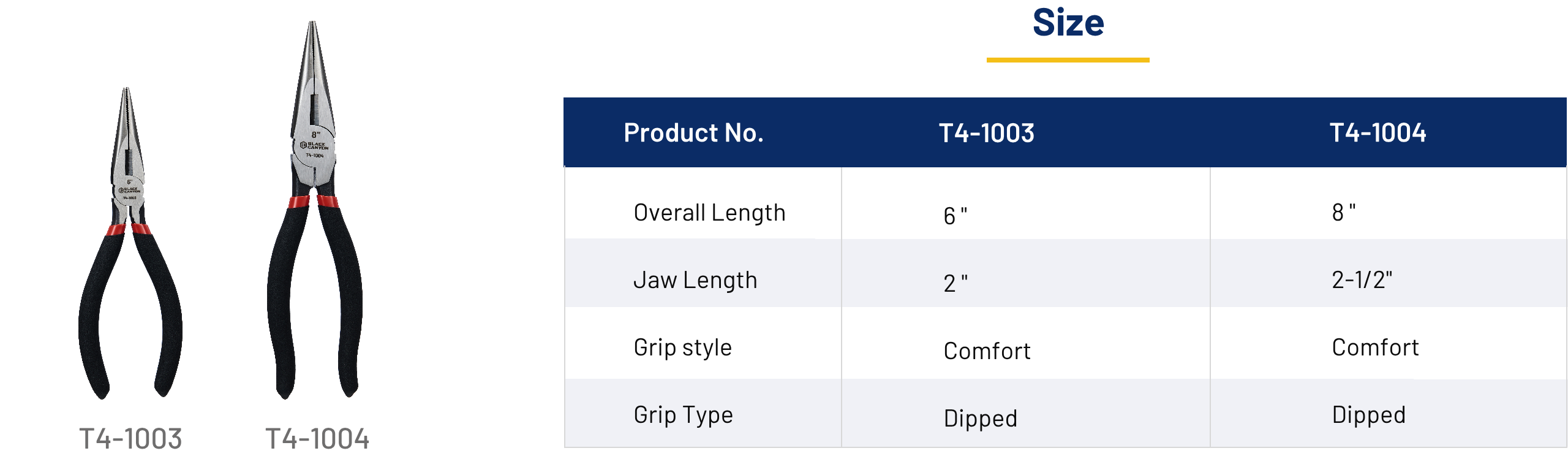Click the 6" overall length value
Viewport: 1568px width, 467px height.
(x=955, y=216)
